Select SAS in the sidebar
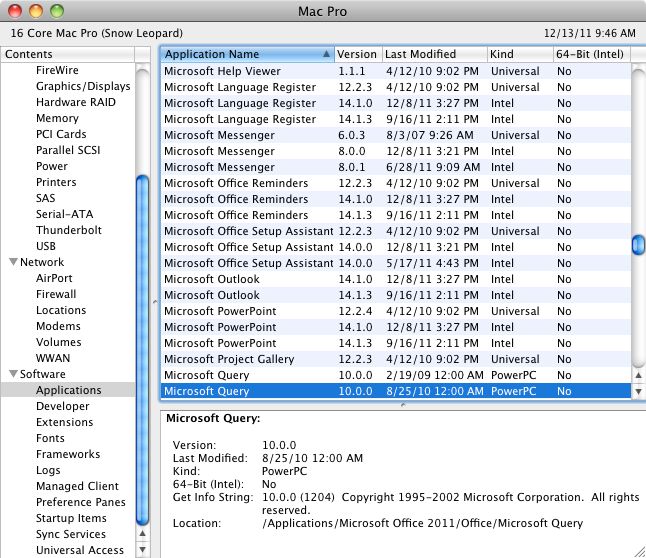646x558 pixels. coord(45,198)
